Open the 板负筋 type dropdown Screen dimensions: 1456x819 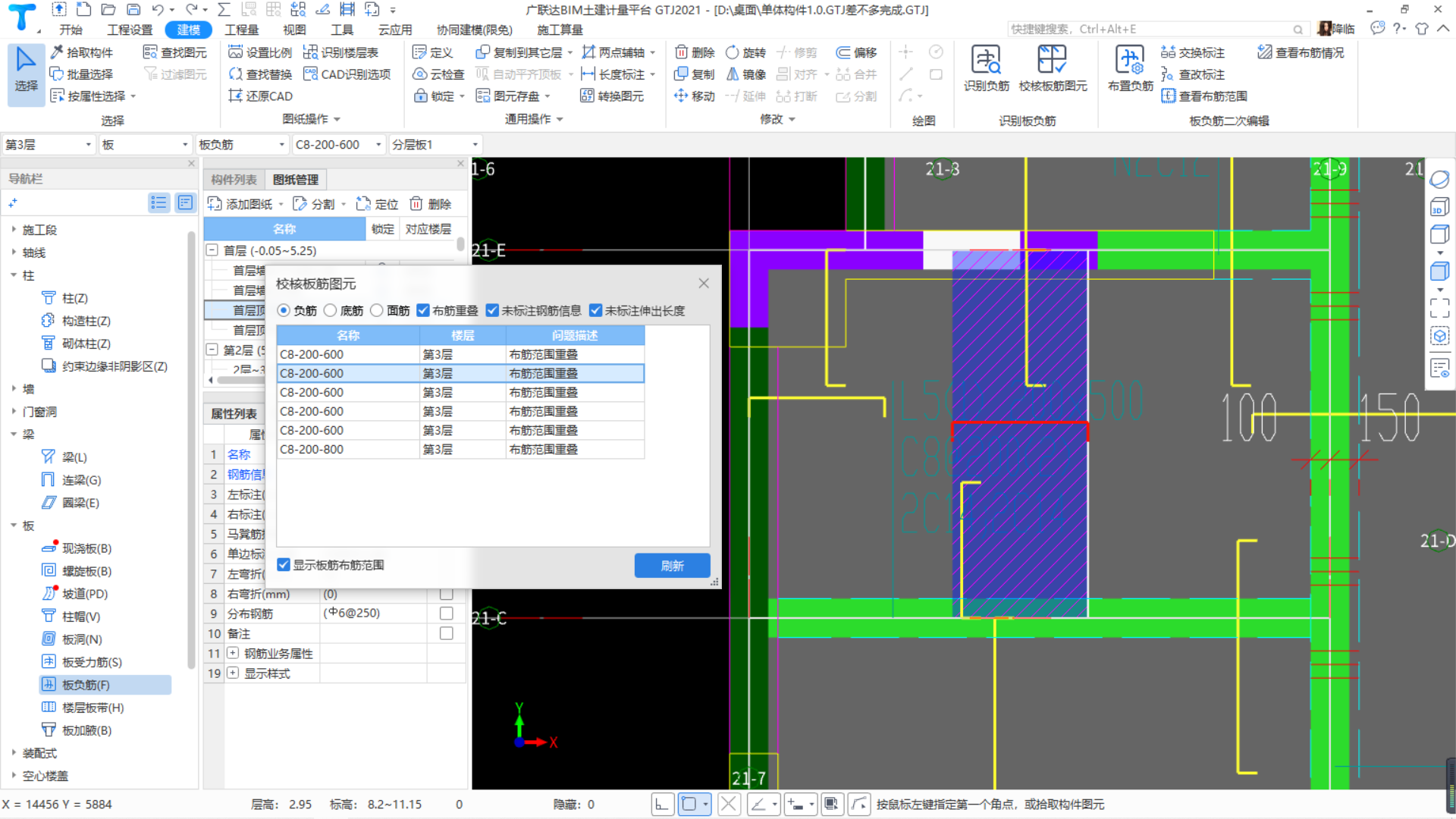241,145
